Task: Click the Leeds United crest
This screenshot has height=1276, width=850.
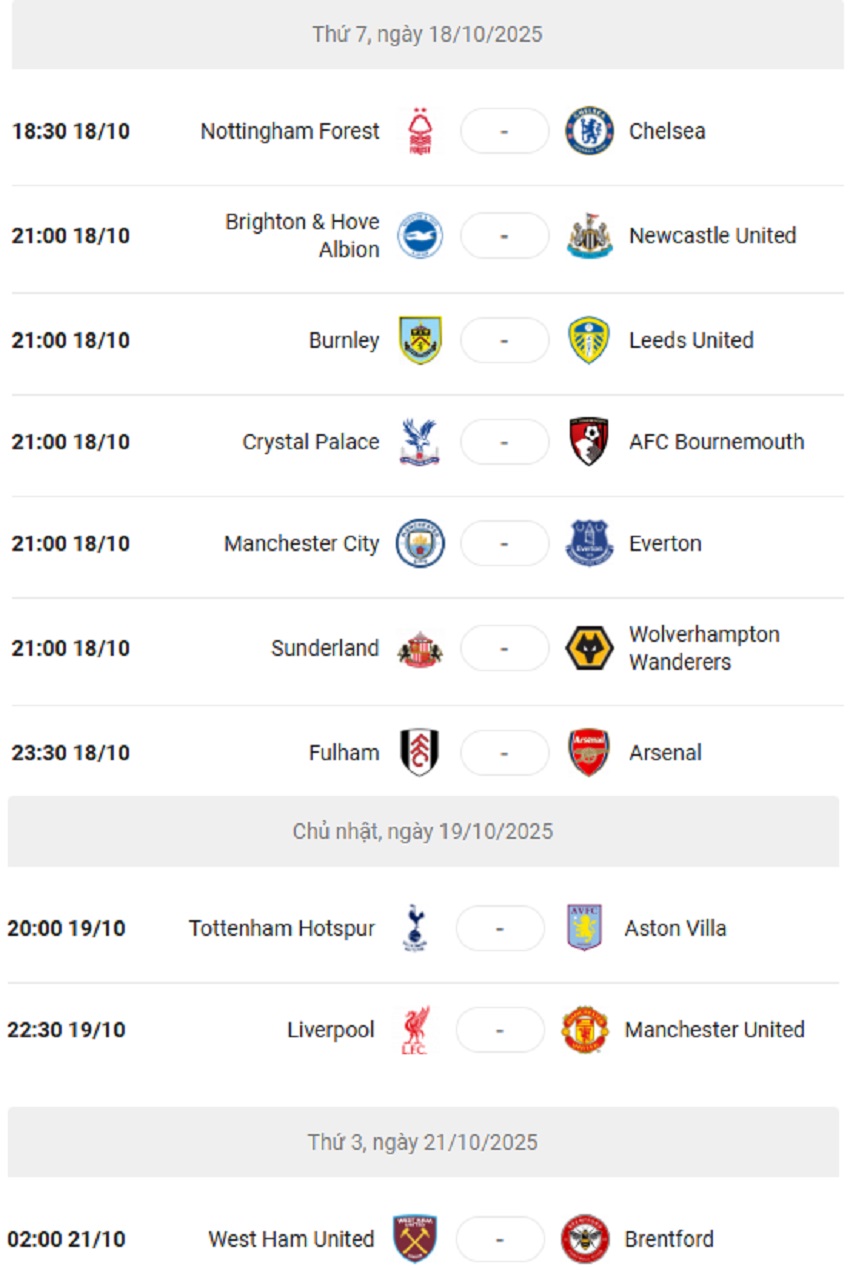Action: click(589, 340)
